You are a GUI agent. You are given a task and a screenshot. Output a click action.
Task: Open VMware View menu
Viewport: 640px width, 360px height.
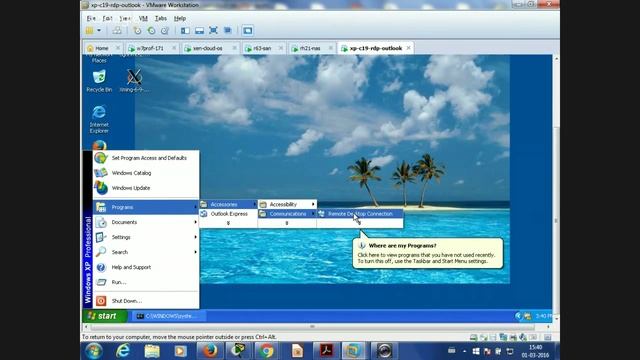tap(125, 18)
